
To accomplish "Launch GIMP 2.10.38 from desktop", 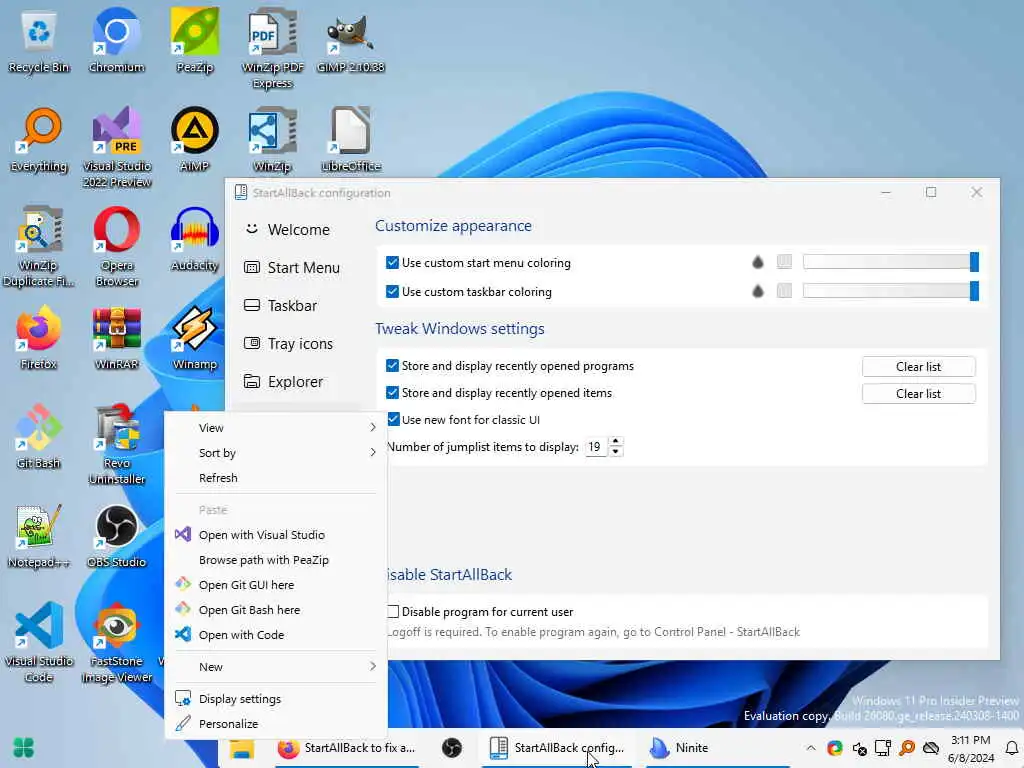I will pyautogui.click(x=351, y=40).
